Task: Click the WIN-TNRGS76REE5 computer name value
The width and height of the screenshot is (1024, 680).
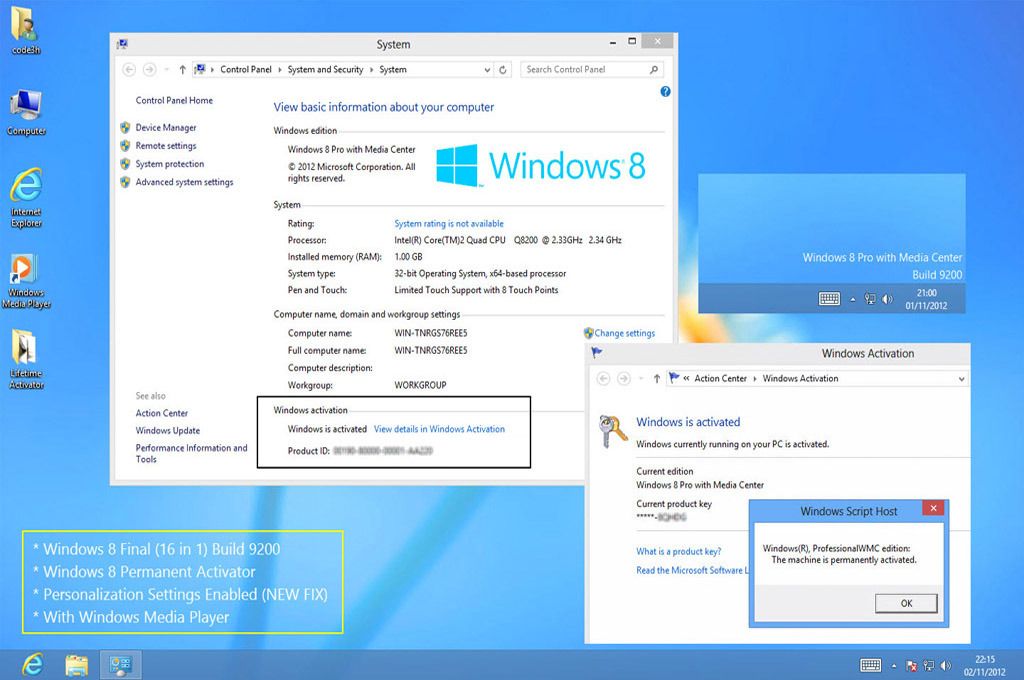Action: pyautogui.click(x=430, y=333)
